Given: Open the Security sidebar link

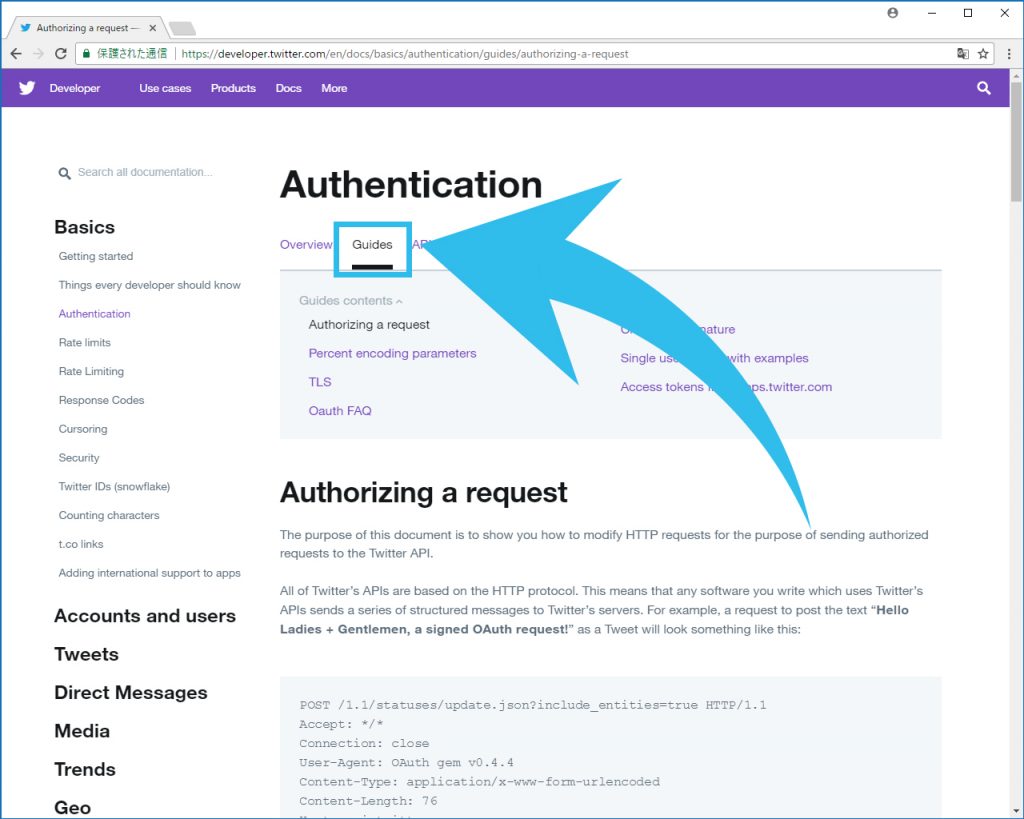Looking at the screenshot, I should 79,457.
